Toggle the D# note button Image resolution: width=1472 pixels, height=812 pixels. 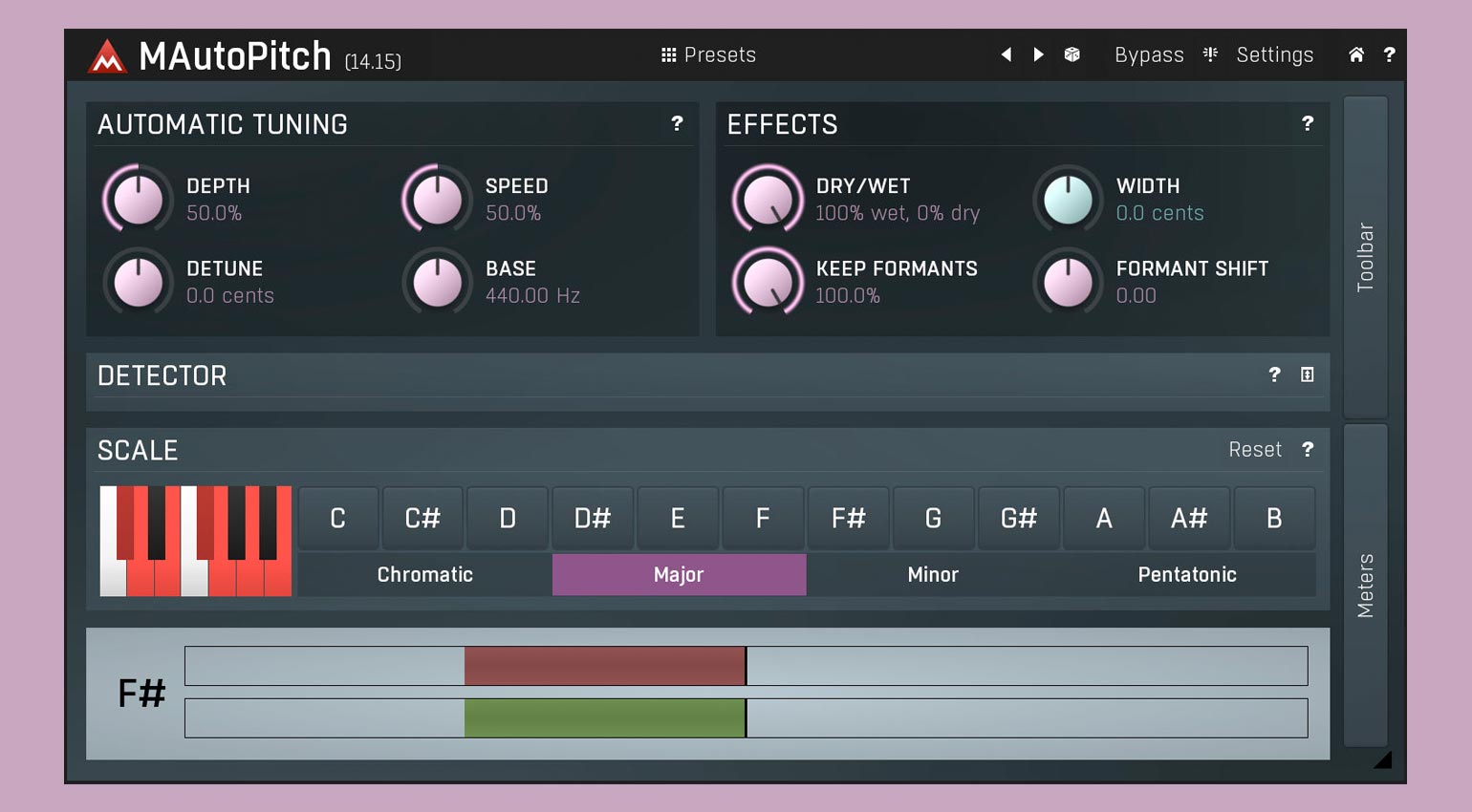coord(593,518)
